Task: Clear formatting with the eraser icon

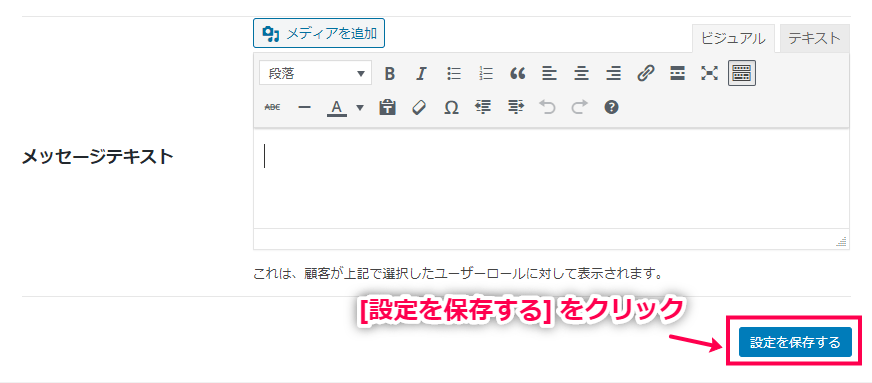Action: [x=419, y=107]
